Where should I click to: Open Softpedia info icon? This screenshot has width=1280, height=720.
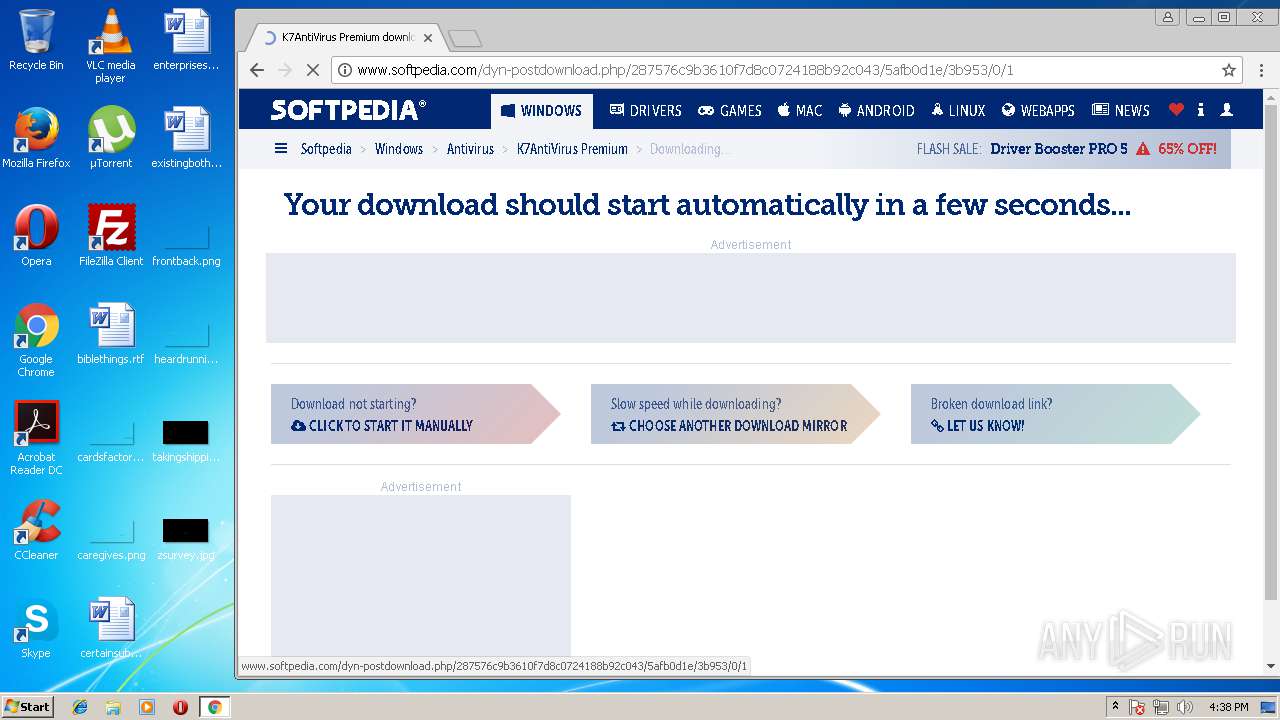(x=1201, y=110)
